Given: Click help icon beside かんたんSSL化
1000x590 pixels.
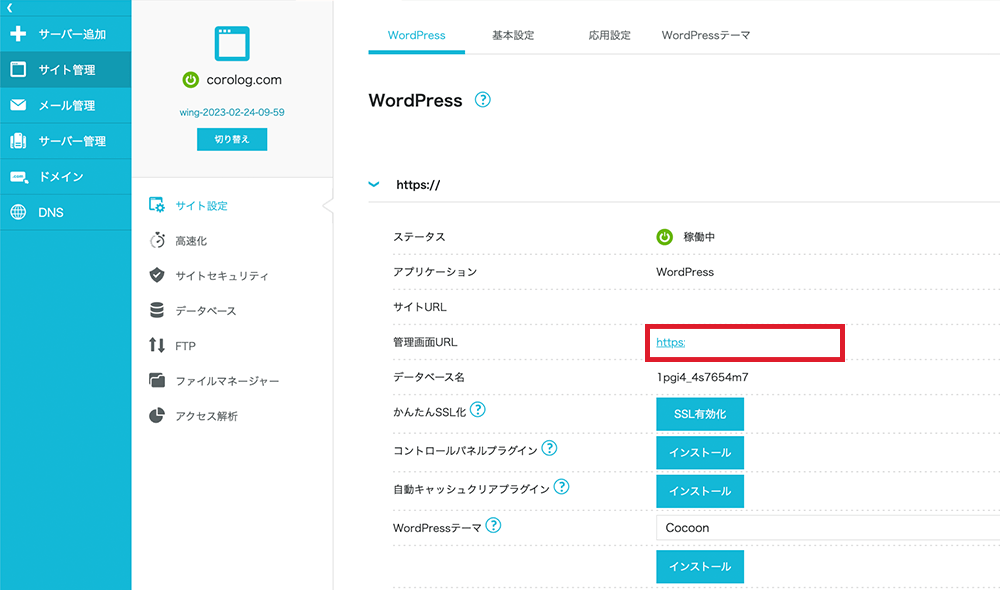Looking at the screenshot, I should 478,410.
